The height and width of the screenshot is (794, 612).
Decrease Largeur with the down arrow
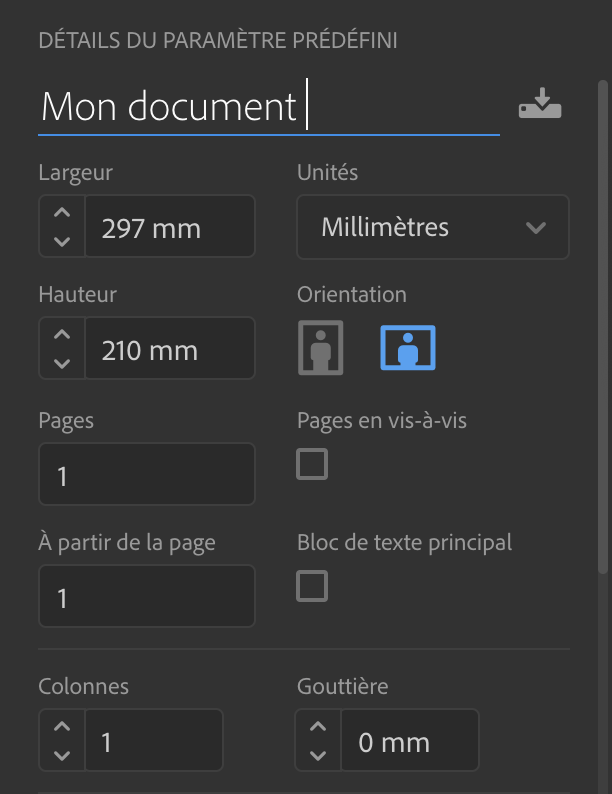[62, 242]
